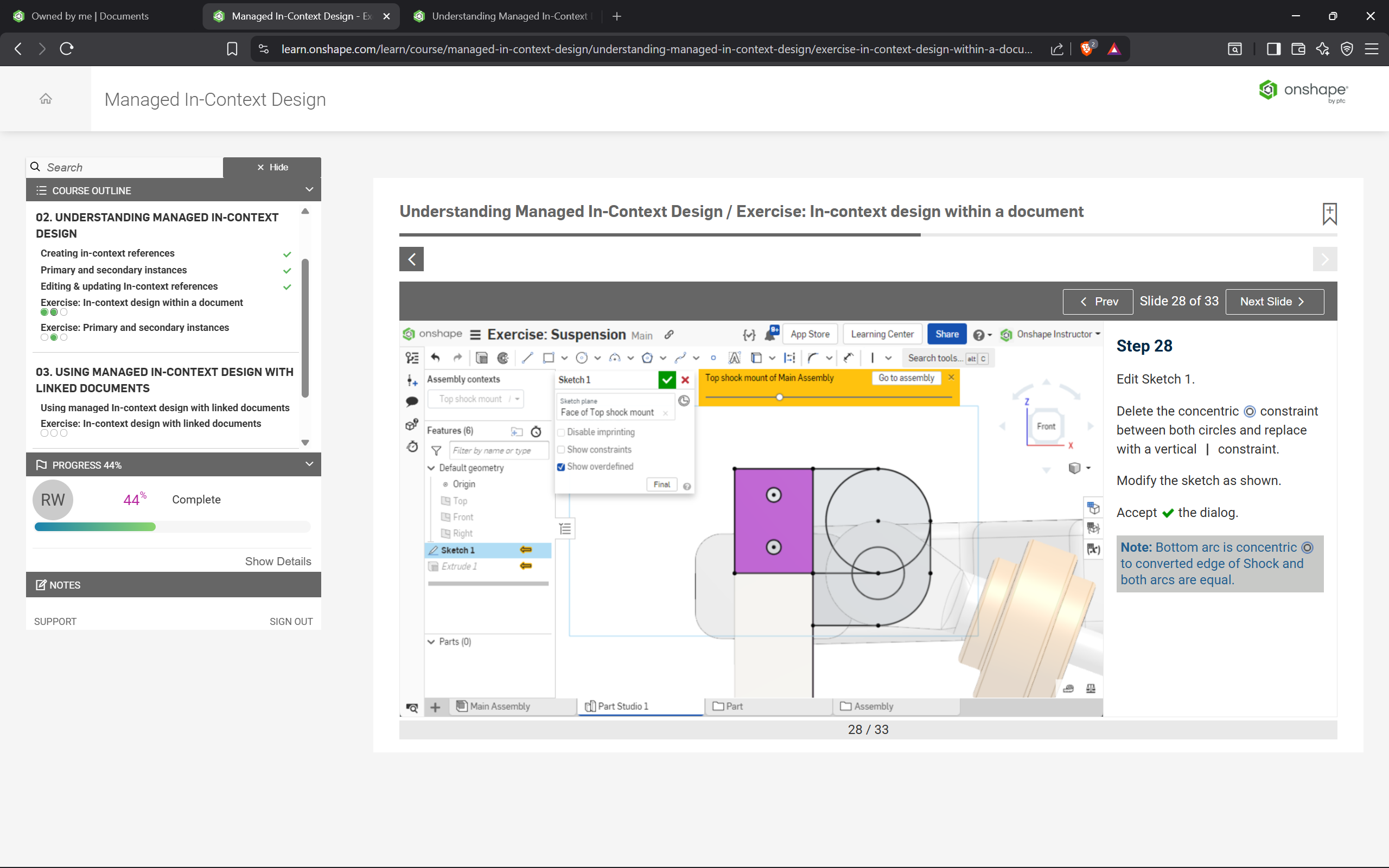
Task: Go to Next Slide
Action: click(x=1274, y=302)
